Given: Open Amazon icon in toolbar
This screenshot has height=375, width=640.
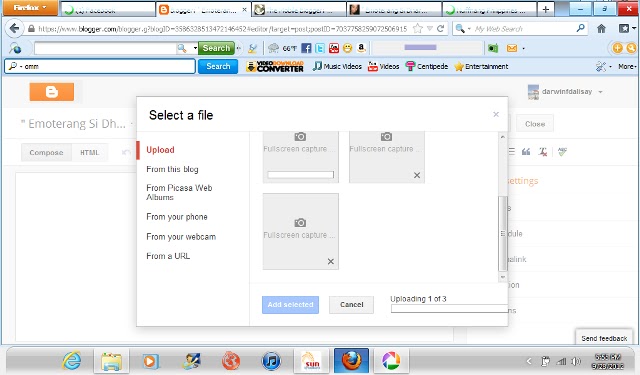Looking at the screenshot, I should pyautogui.click(x=361, y=48).
